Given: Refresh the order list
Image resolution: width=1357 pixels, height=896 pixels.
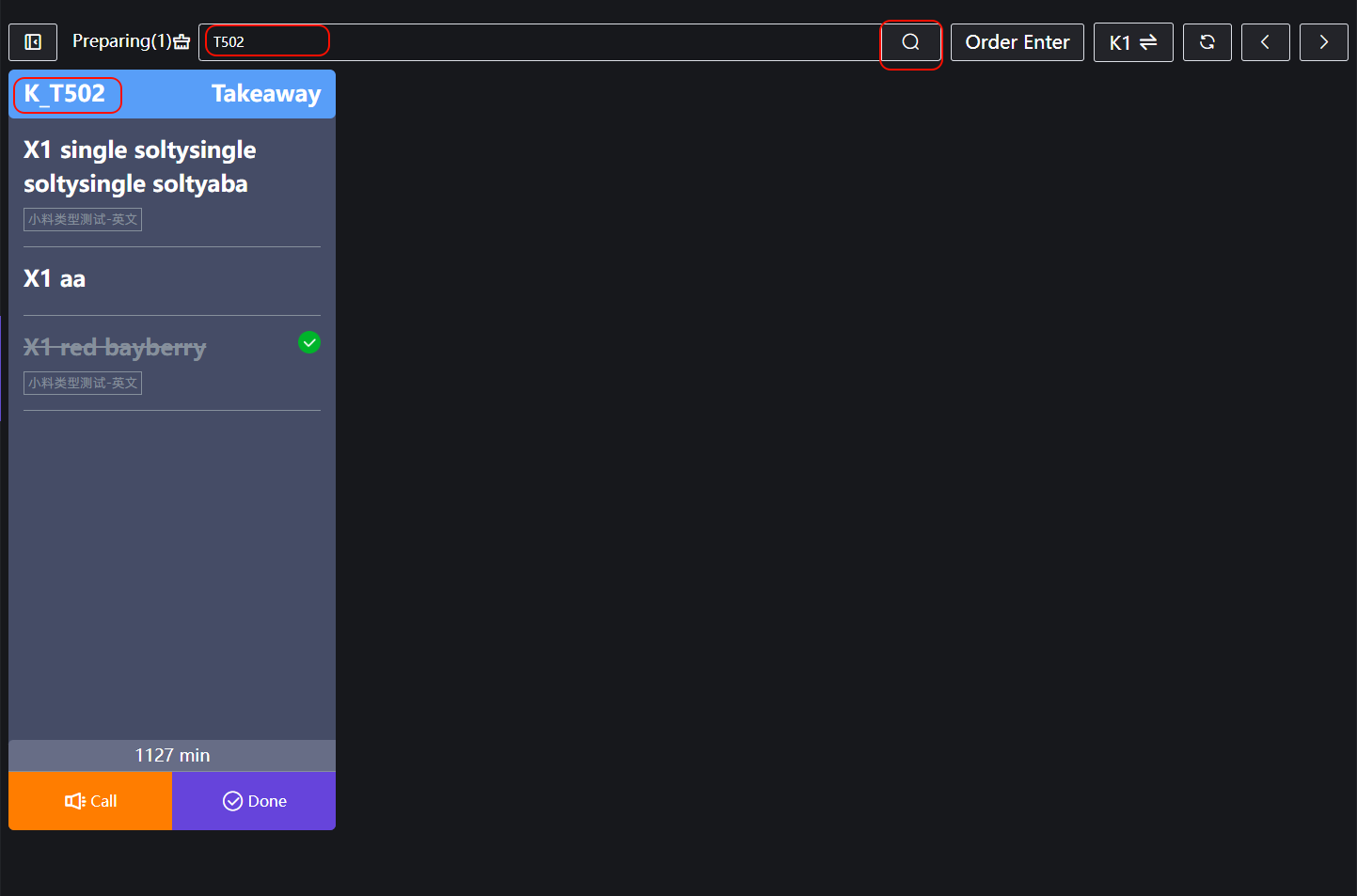Looking at the screenshot, I should (x=1207, y=42).
